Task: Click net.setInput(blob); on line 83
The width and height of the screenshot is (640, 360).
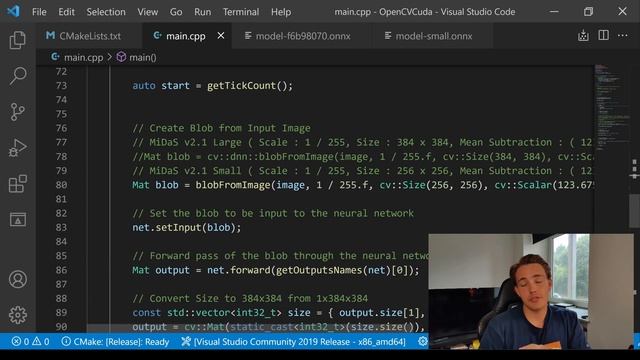Action: click(x=187, y=227)
